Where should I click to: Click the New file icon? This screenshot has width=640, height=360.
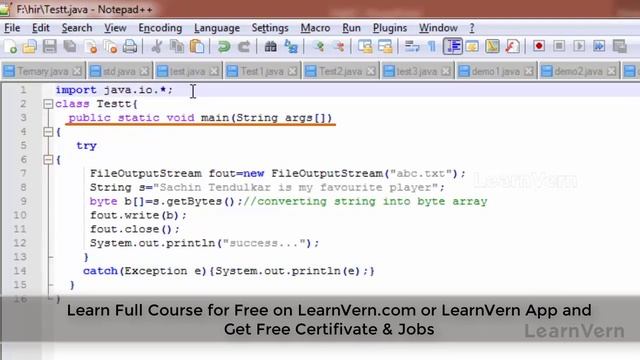coord(11,47)
